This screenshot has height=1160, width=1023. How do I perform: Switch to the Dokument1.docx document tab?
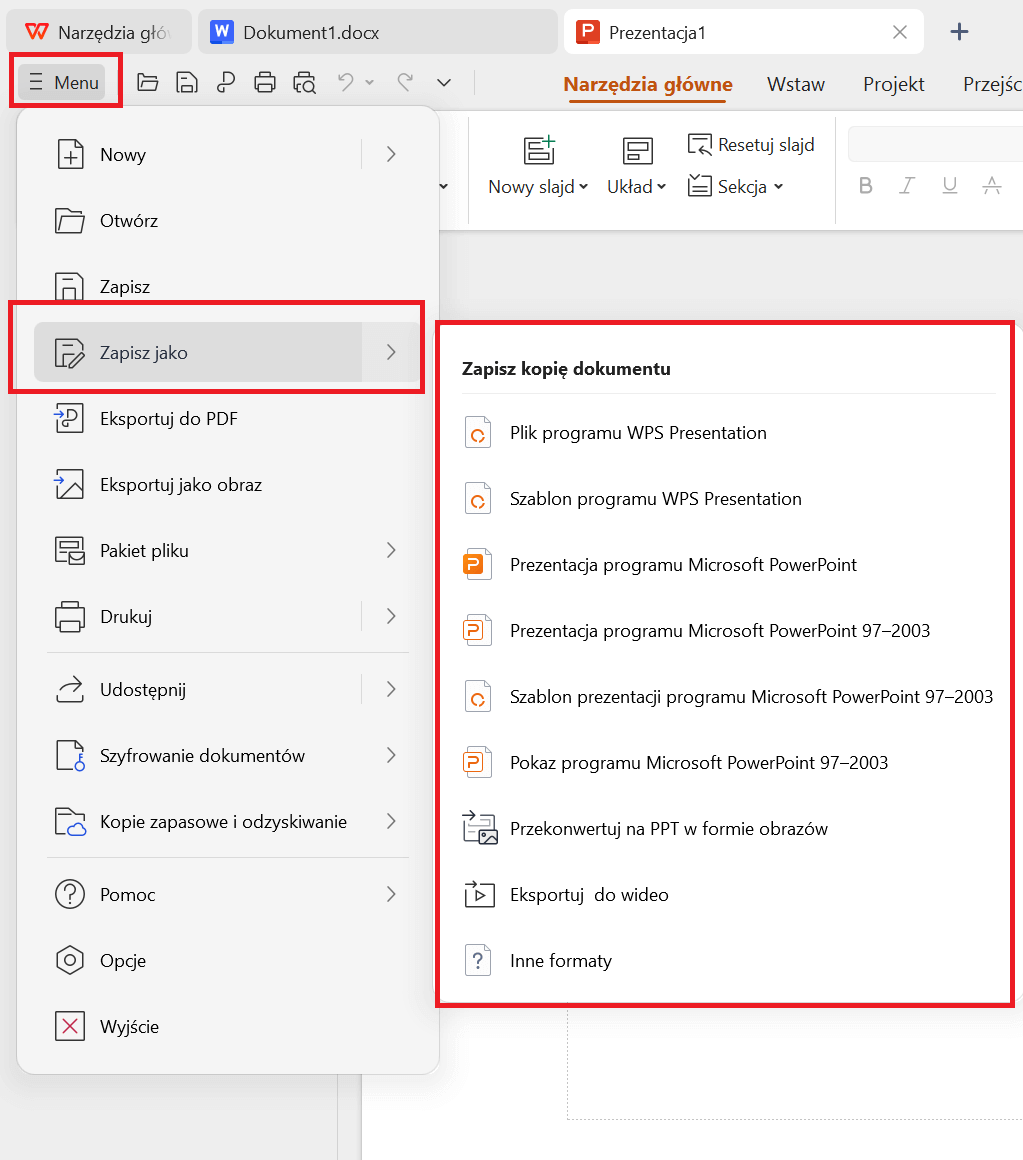377,32
